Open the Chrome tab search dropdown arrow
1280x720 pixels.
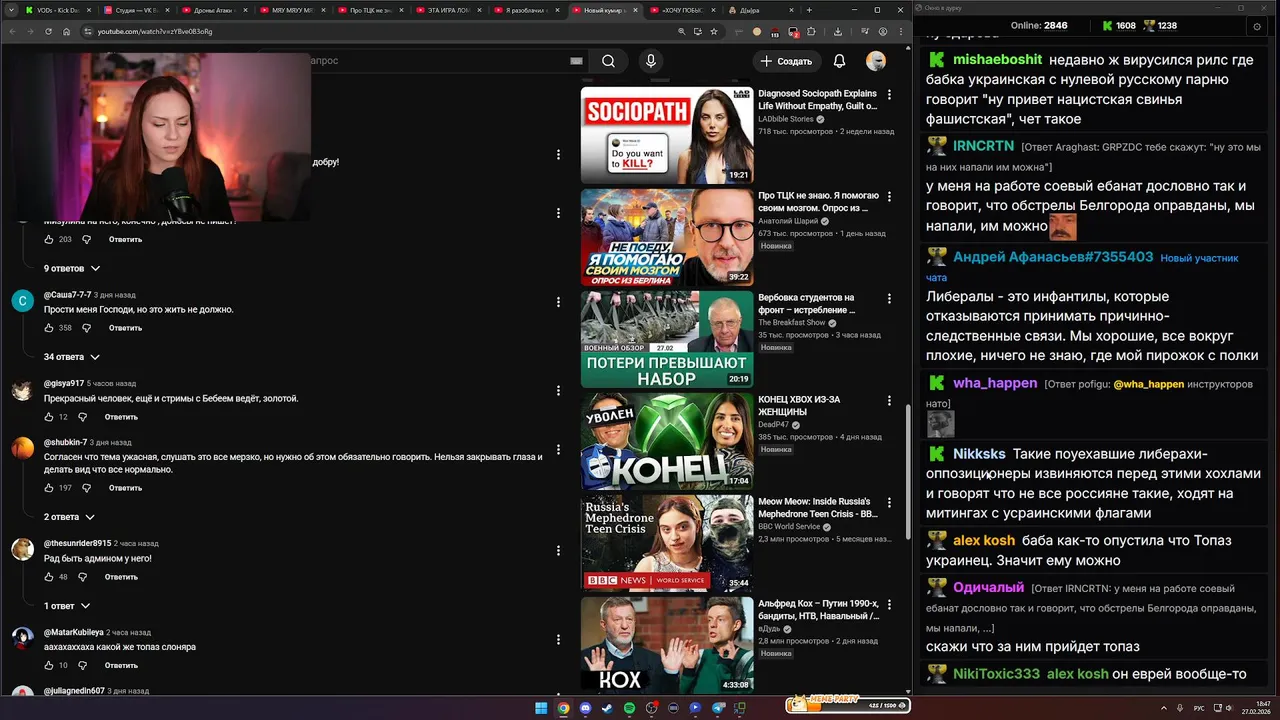tap(12, 10)
